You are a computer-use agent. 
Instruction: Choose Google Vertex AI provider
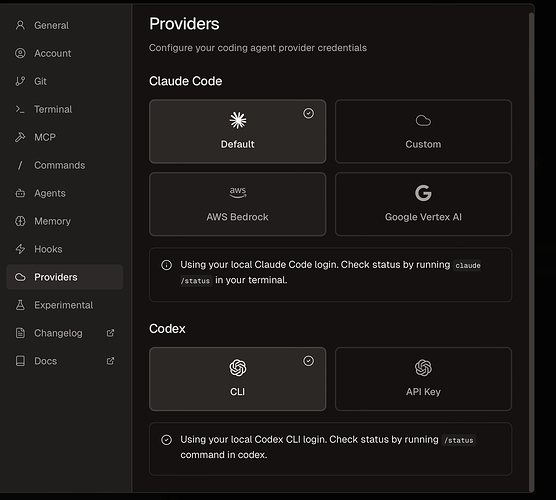(x=423, y=204)
